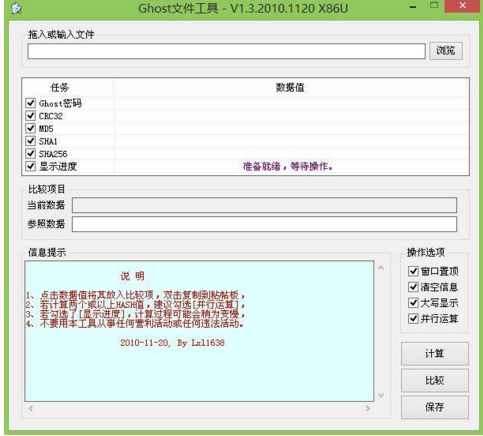Toggle the MD5 checkbox

[x=31, y=128]
